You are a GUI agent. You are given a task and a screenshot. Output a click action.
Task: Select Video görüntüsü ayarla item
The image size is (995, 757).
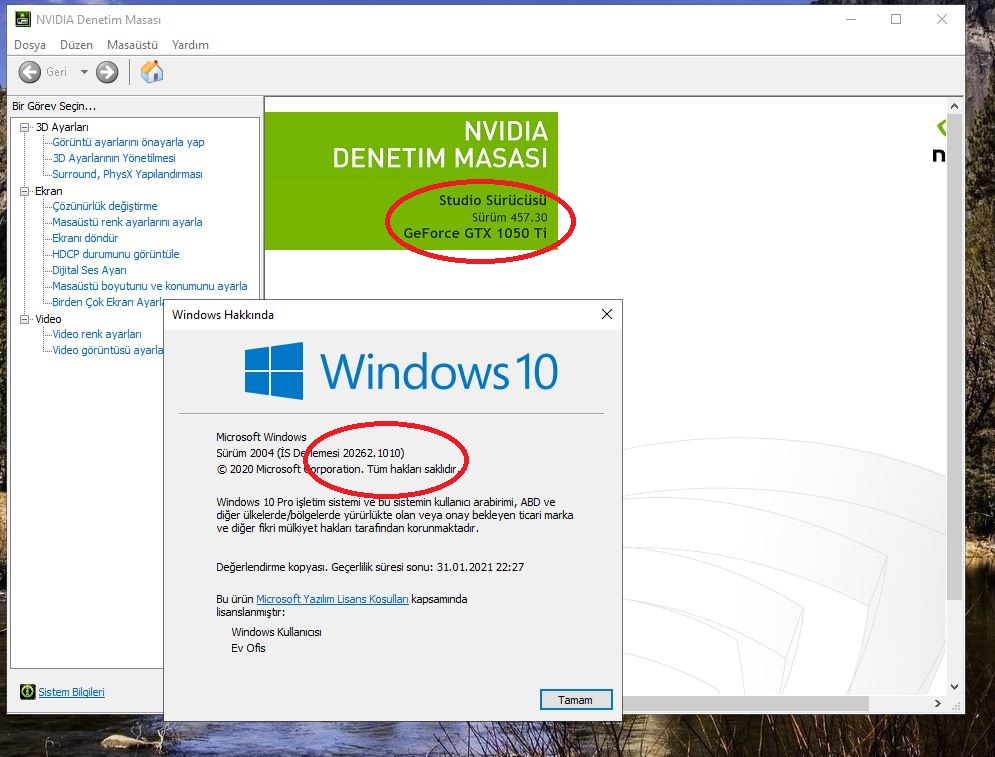click(107, 350)
